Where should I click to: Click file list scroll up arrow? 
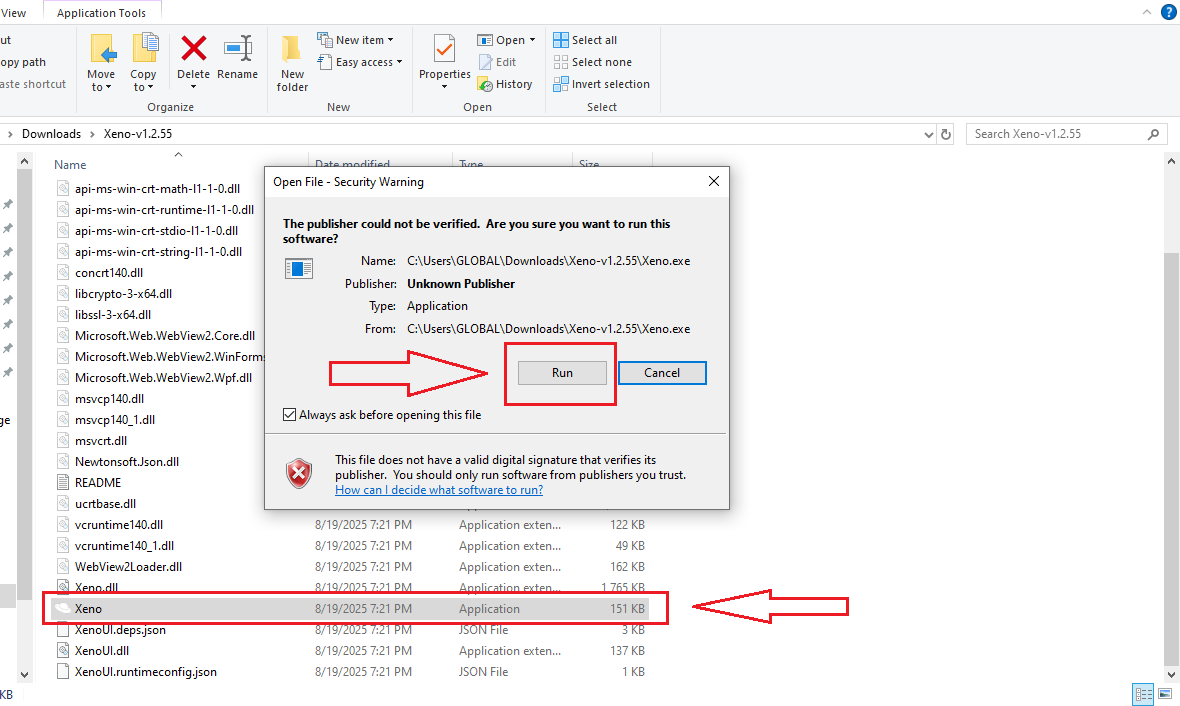pyautogui.click(x=1171, y=161)
